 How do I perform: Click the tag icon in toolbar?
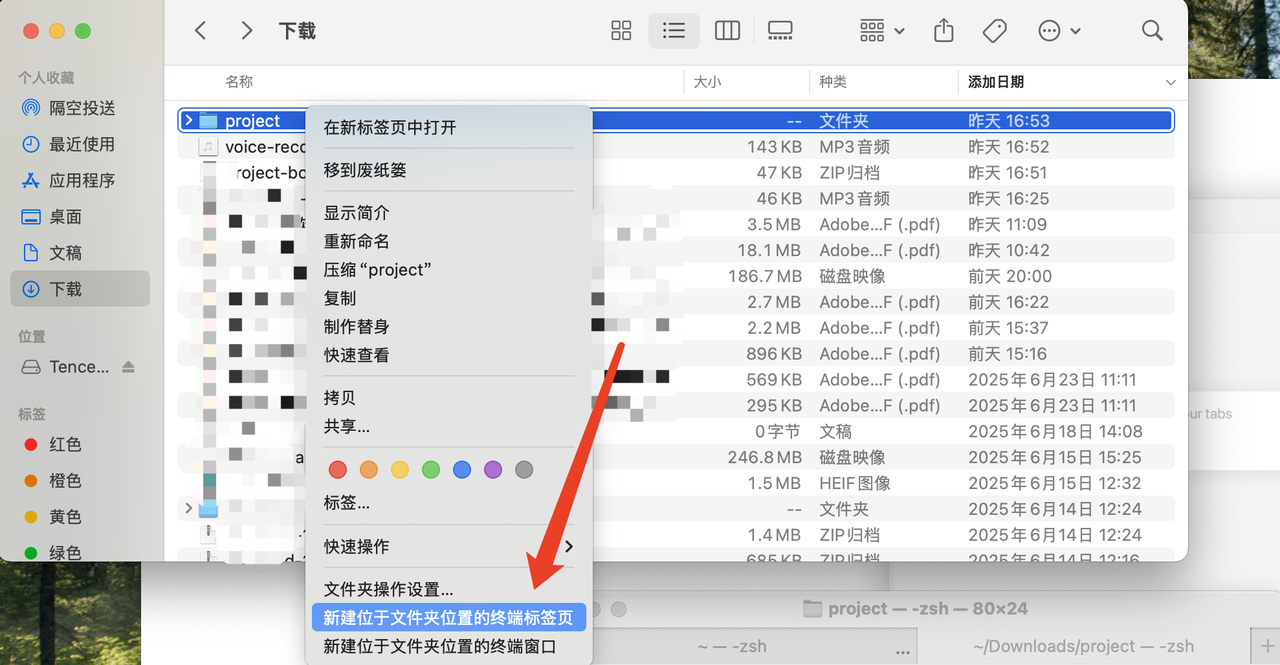tap(994, 31)
